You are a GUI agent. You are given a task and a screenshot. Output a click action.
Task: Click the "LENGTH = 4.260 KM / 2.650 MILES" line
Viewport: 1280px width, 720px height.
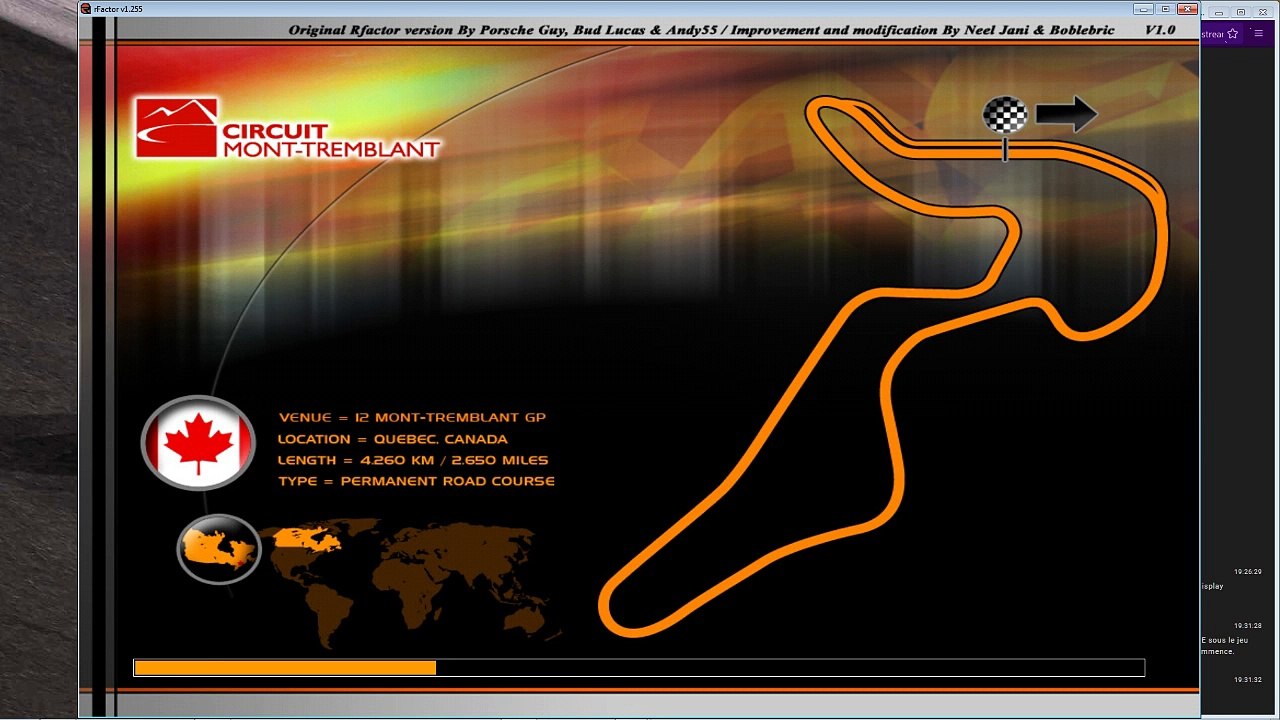[413, 460]
